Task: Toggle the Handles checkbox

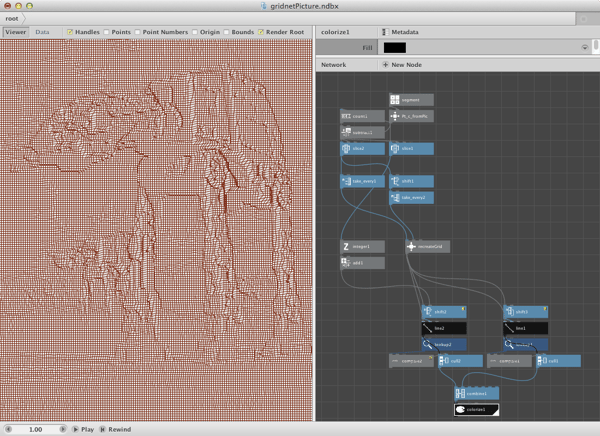Action: 70,32
